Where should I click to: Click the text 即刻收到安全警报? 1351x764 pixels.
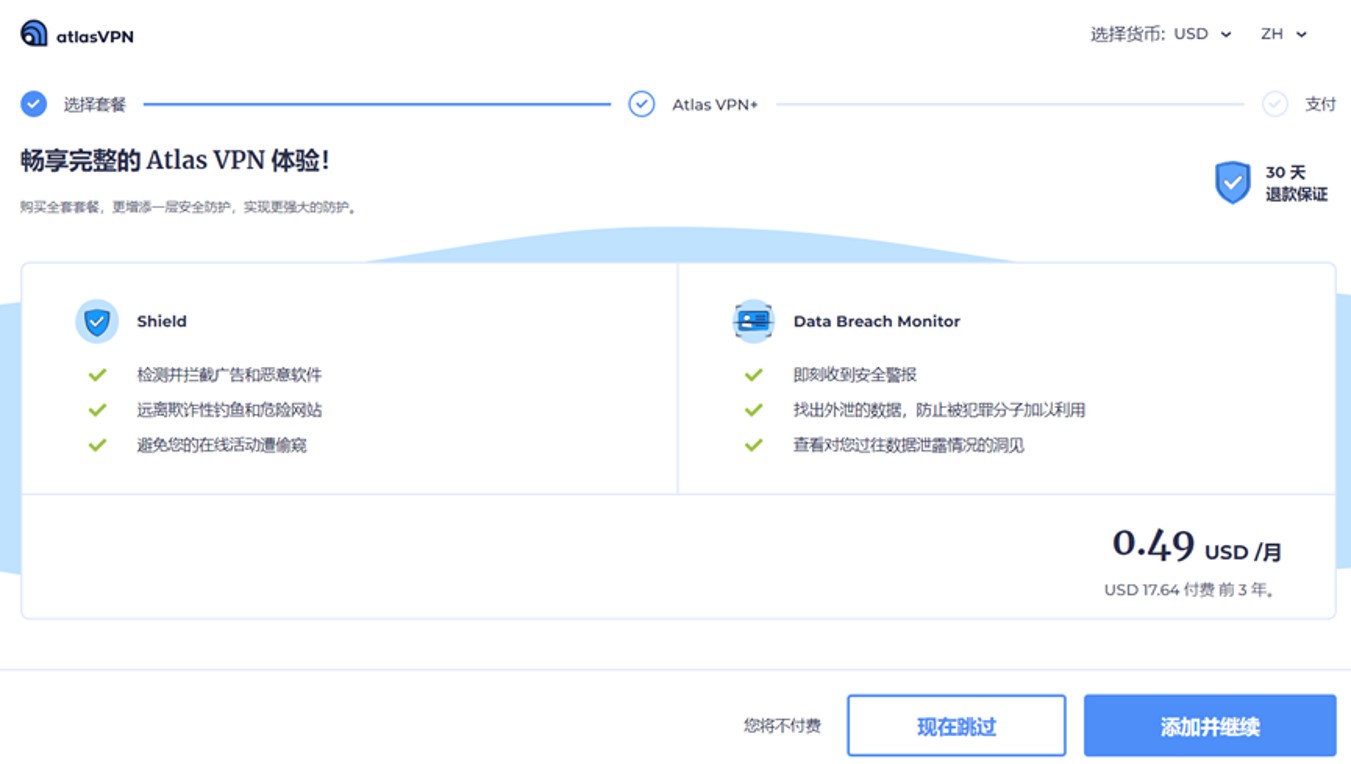pyautogui.click(x=855, y=375)
